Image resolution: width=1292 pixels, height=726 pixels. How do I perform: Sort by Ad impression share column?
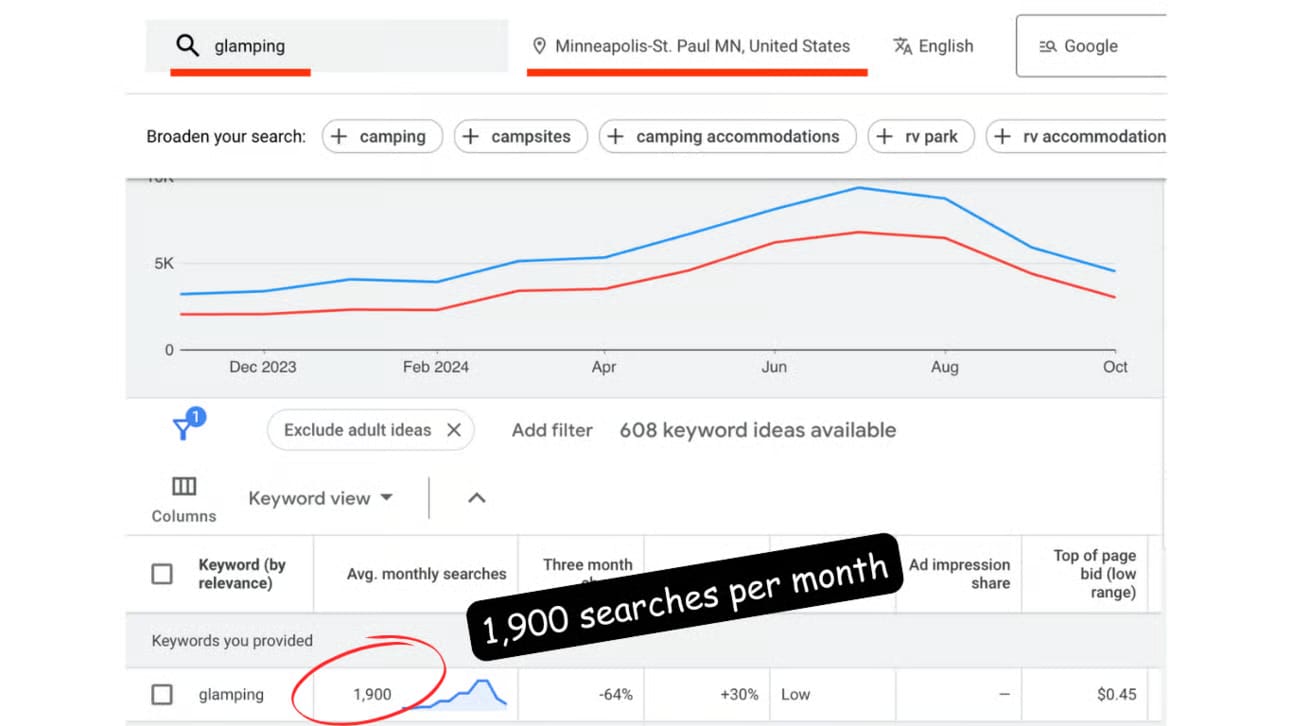959,574
